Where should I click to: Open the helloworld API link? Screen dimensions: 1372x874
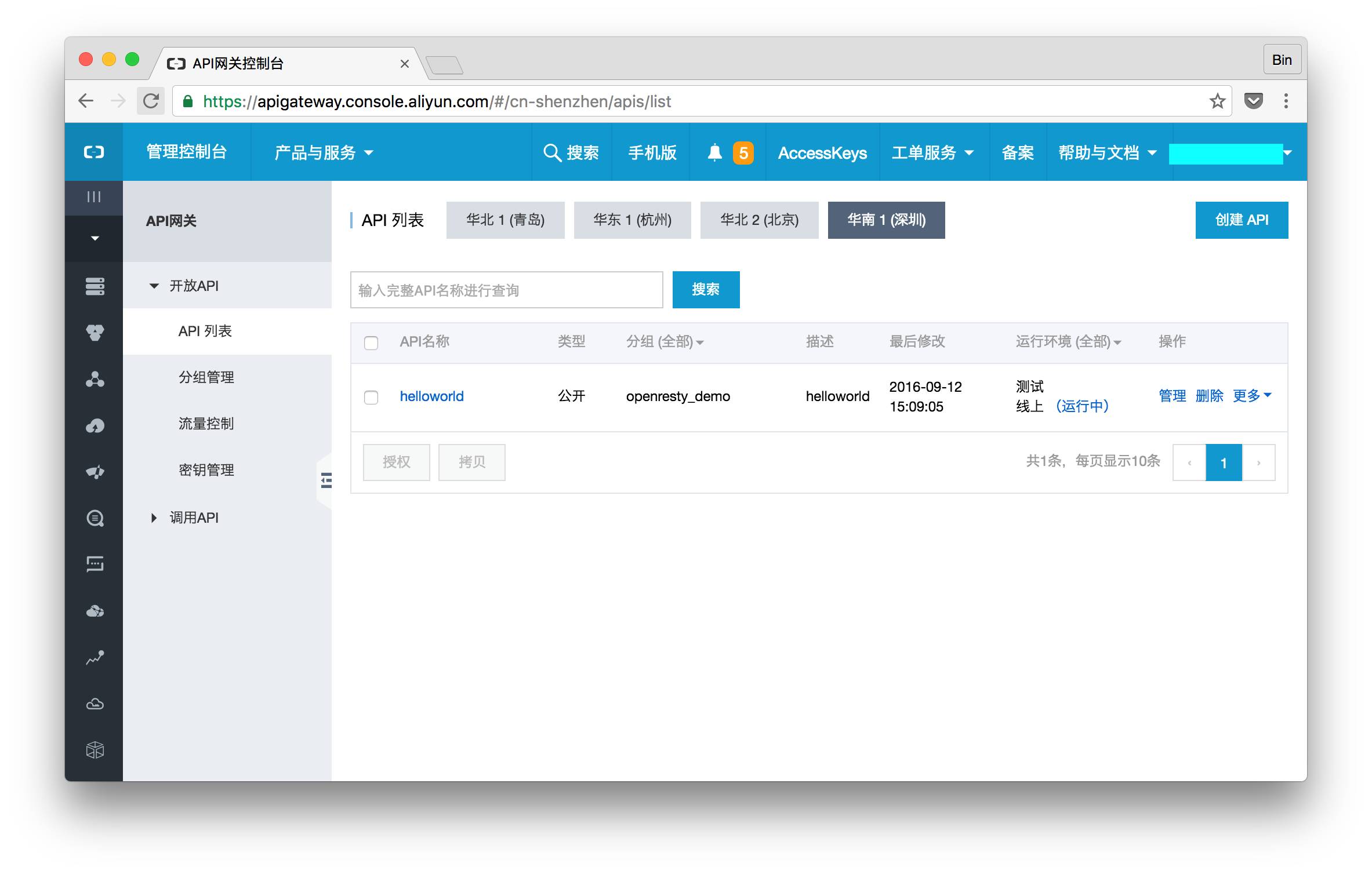(432, 396)
